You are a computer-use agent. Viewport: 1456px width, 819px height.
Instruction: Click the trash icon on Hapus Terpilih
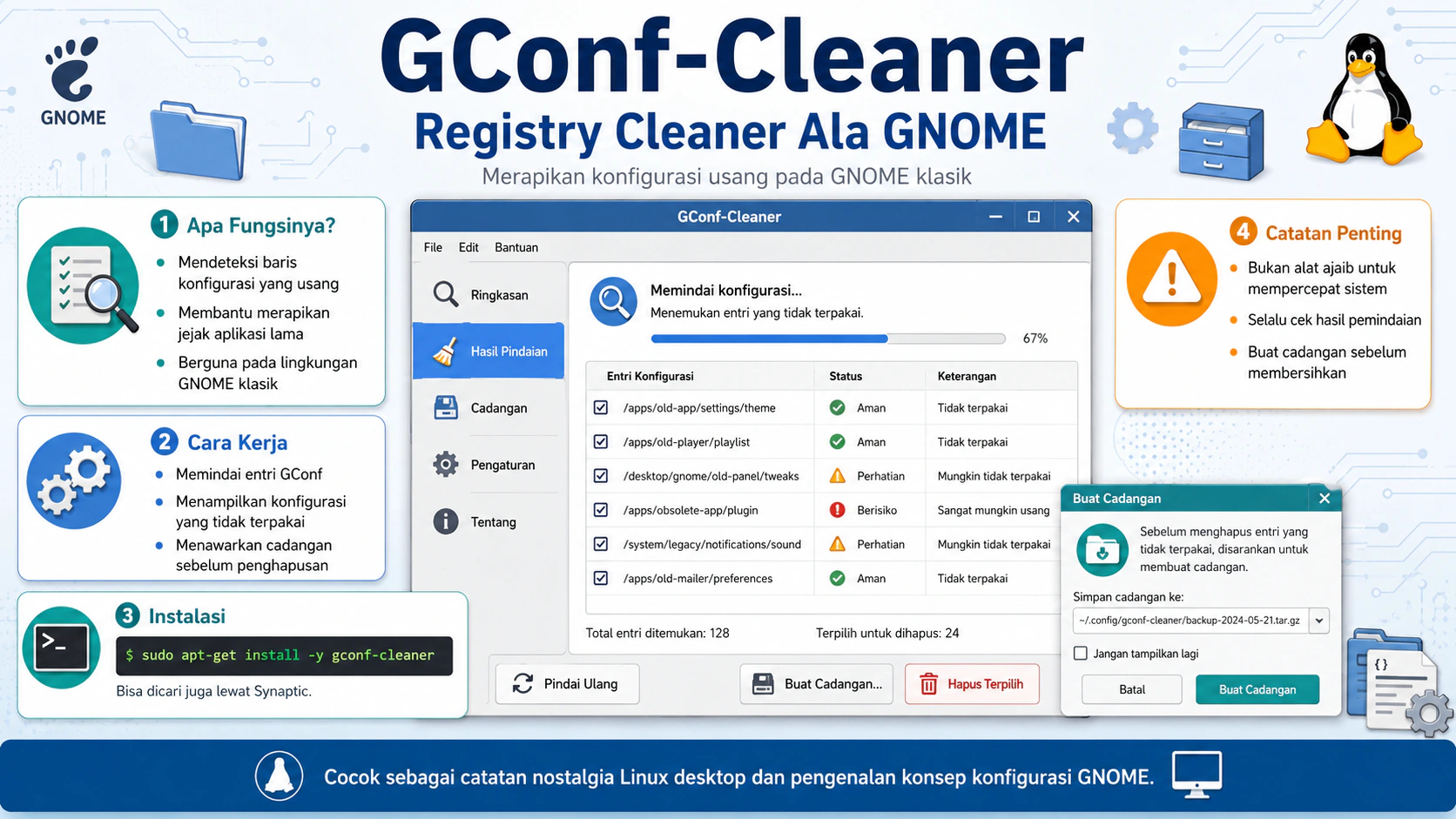pyautogui.click(x=929, y=684)
